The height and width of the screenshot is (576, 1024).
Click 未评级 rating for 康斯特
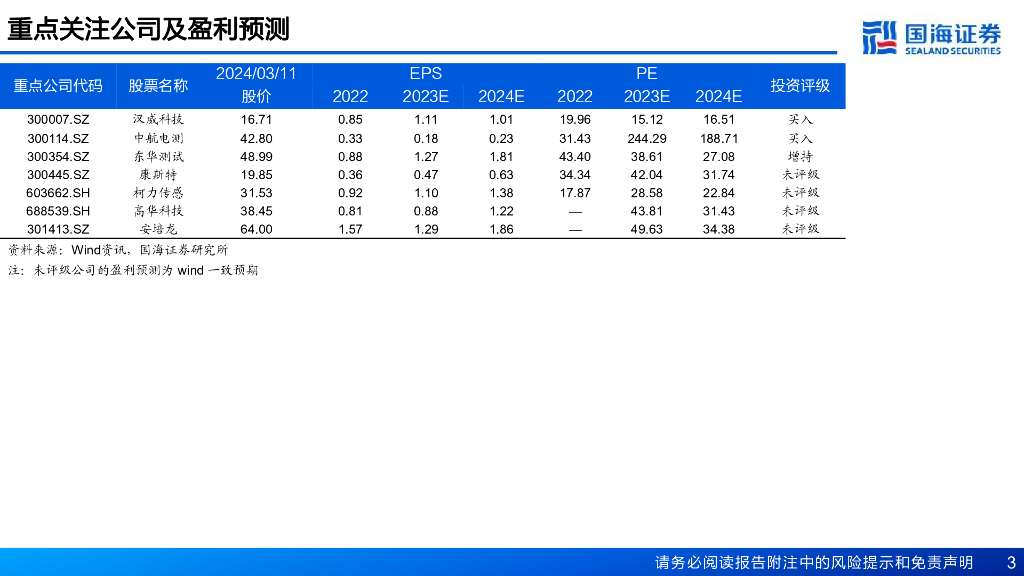800,175
